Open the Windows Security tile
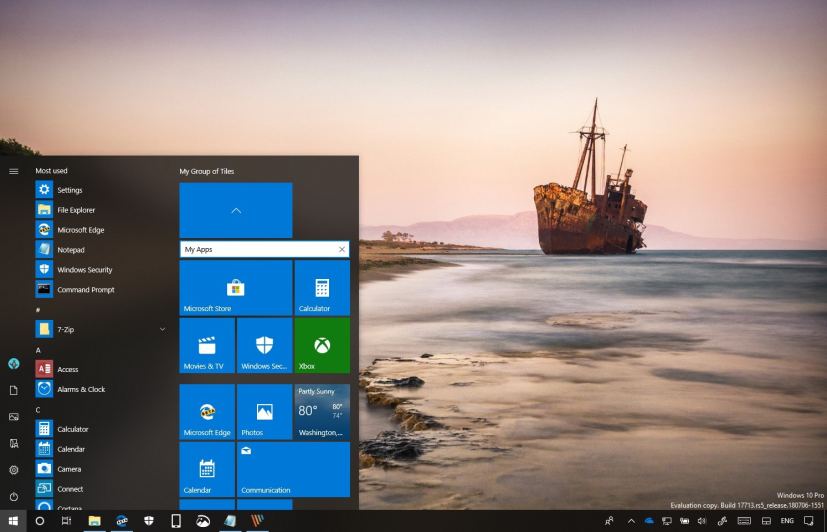This screenshot has height=532, width=827. coord(264,345)
